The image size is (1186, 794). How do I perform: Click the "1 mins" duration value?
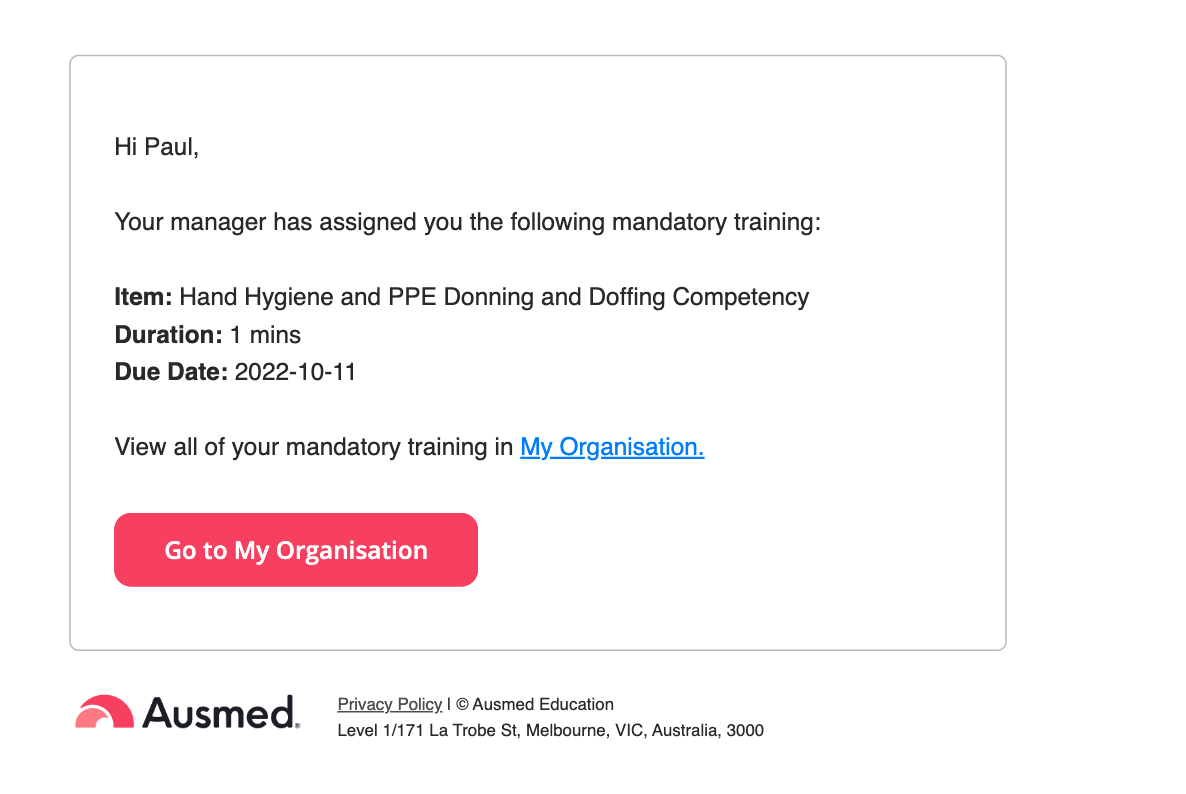point(265,334)
